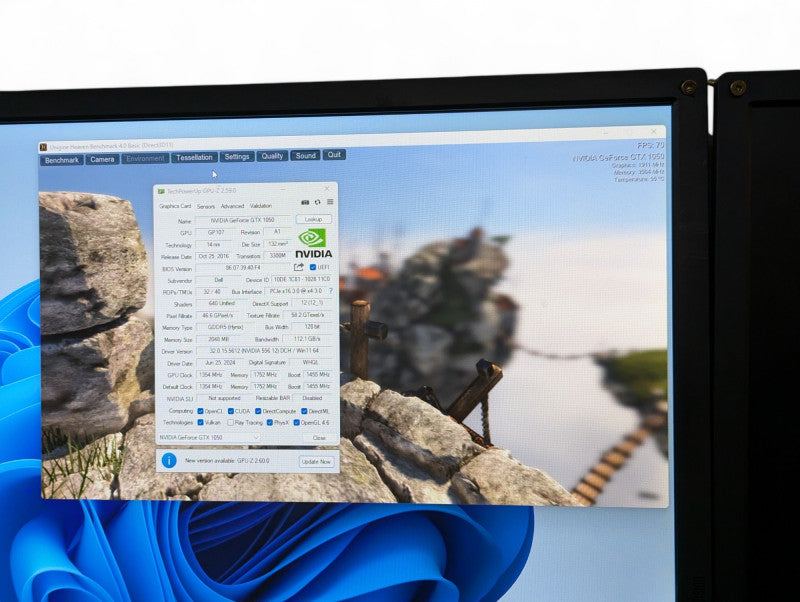800x602 pixels.
Task: Click the Close button in GPU-Z
Action: tap(319, 438)
